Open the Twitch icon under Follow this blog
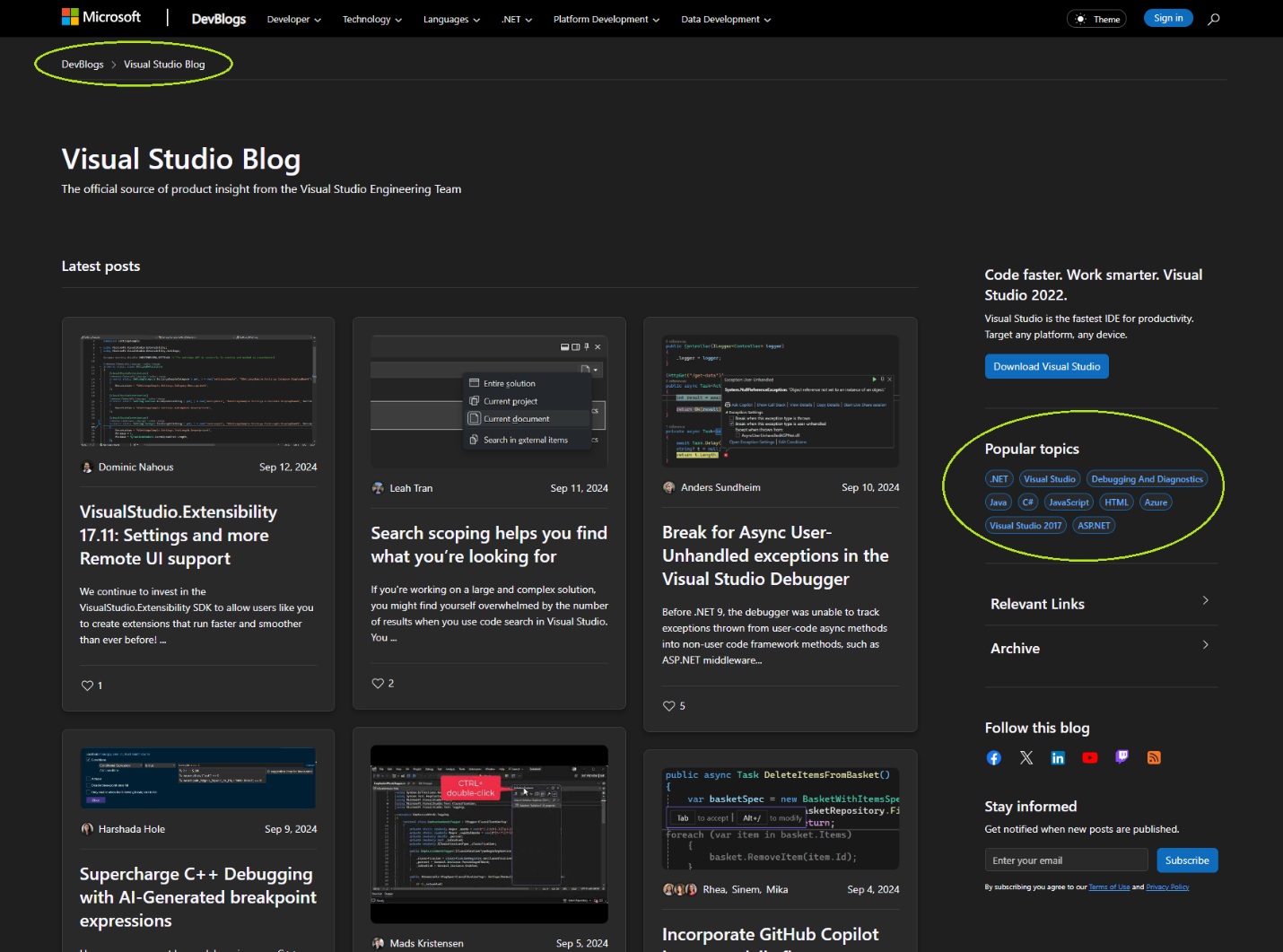The height and width of the screenshot is (952, 1283). (1122, 757)
